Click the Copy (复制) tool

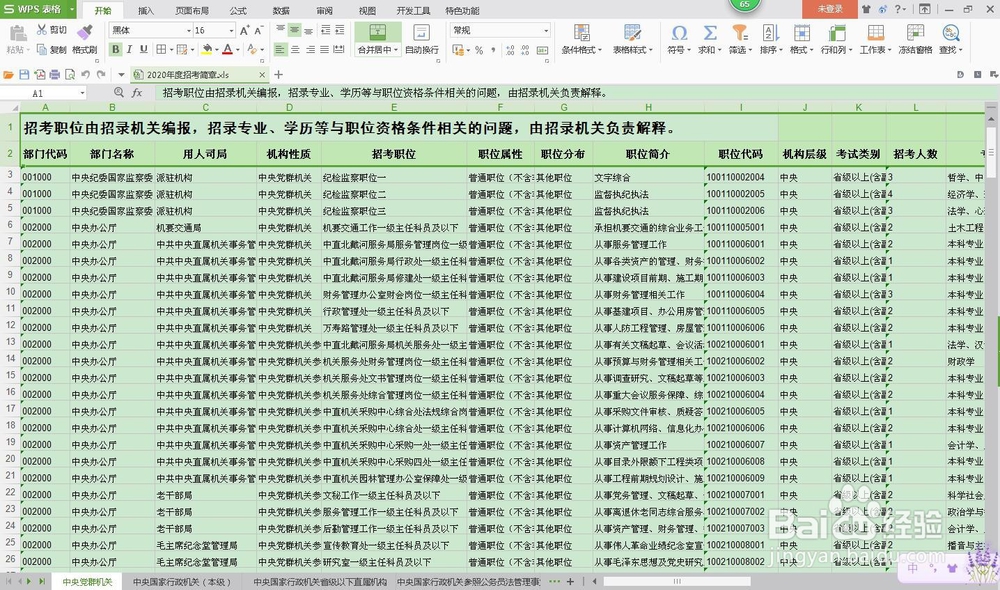click(x=52, y=50)
